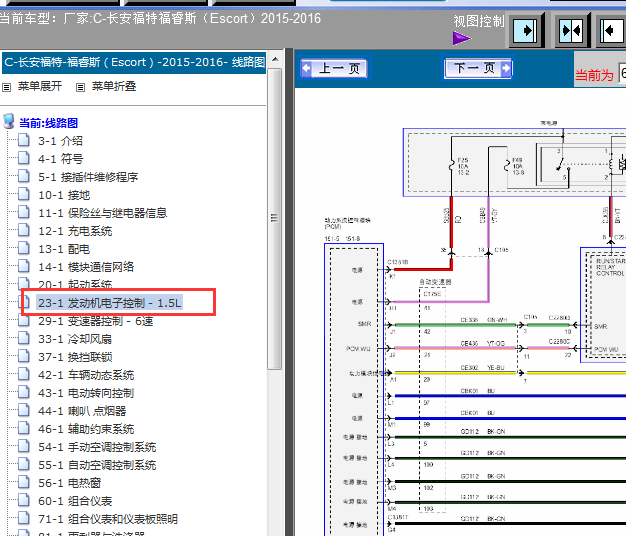Click the page icon beside 3-1 介绍

click(24, 140)
